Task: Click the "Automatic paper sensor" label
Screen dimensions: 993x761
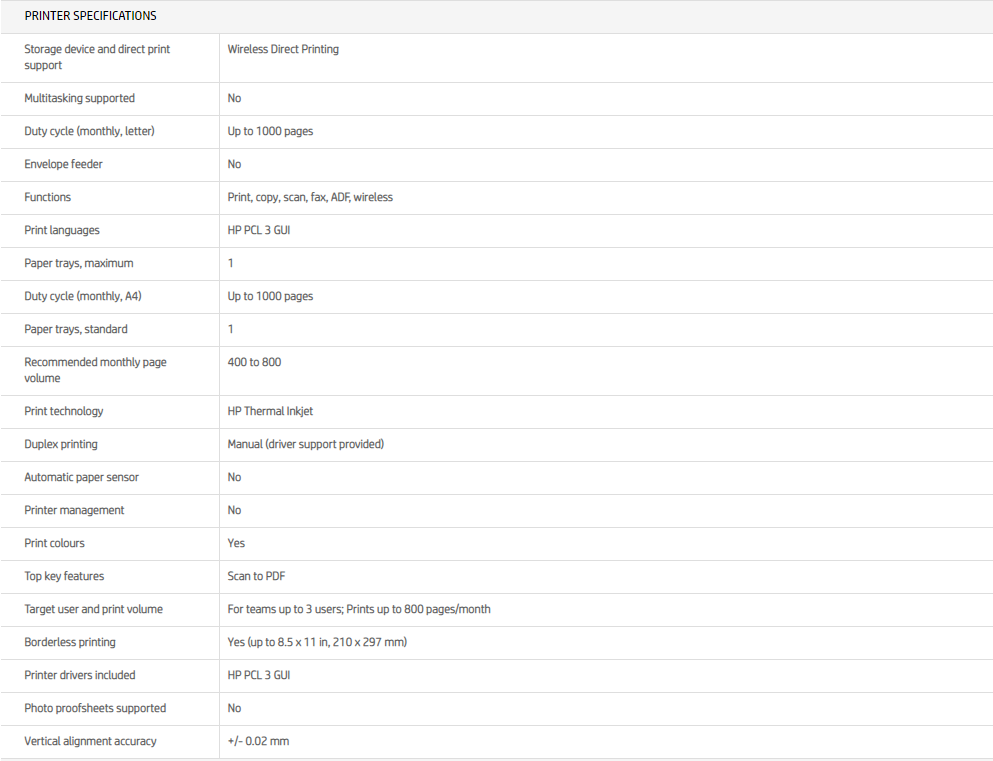Action: (x=81, y=477)
